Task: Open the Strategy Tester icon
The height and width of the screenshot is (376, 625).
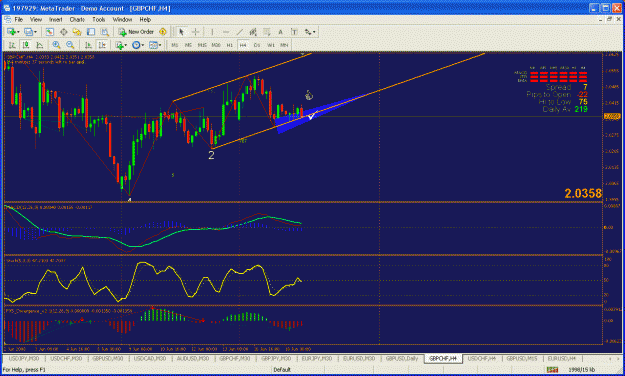Action: [x=104, y=32]
